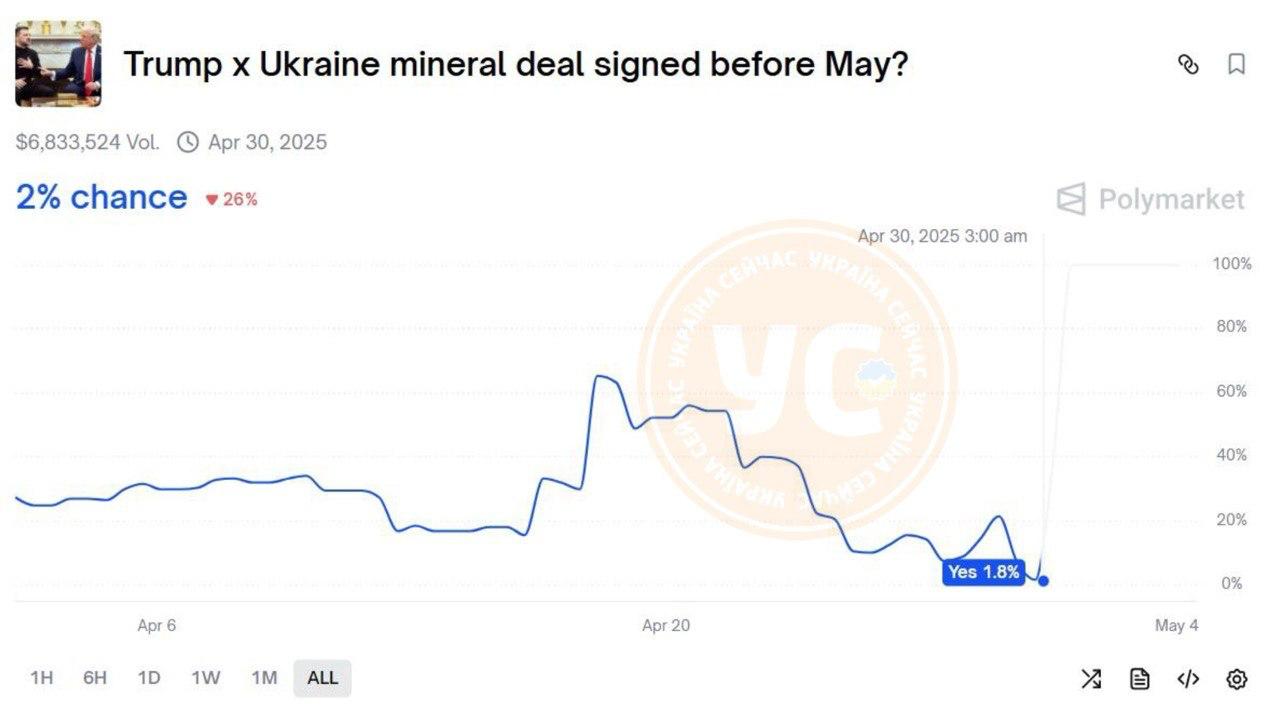Click the 2% chance value

101,197
